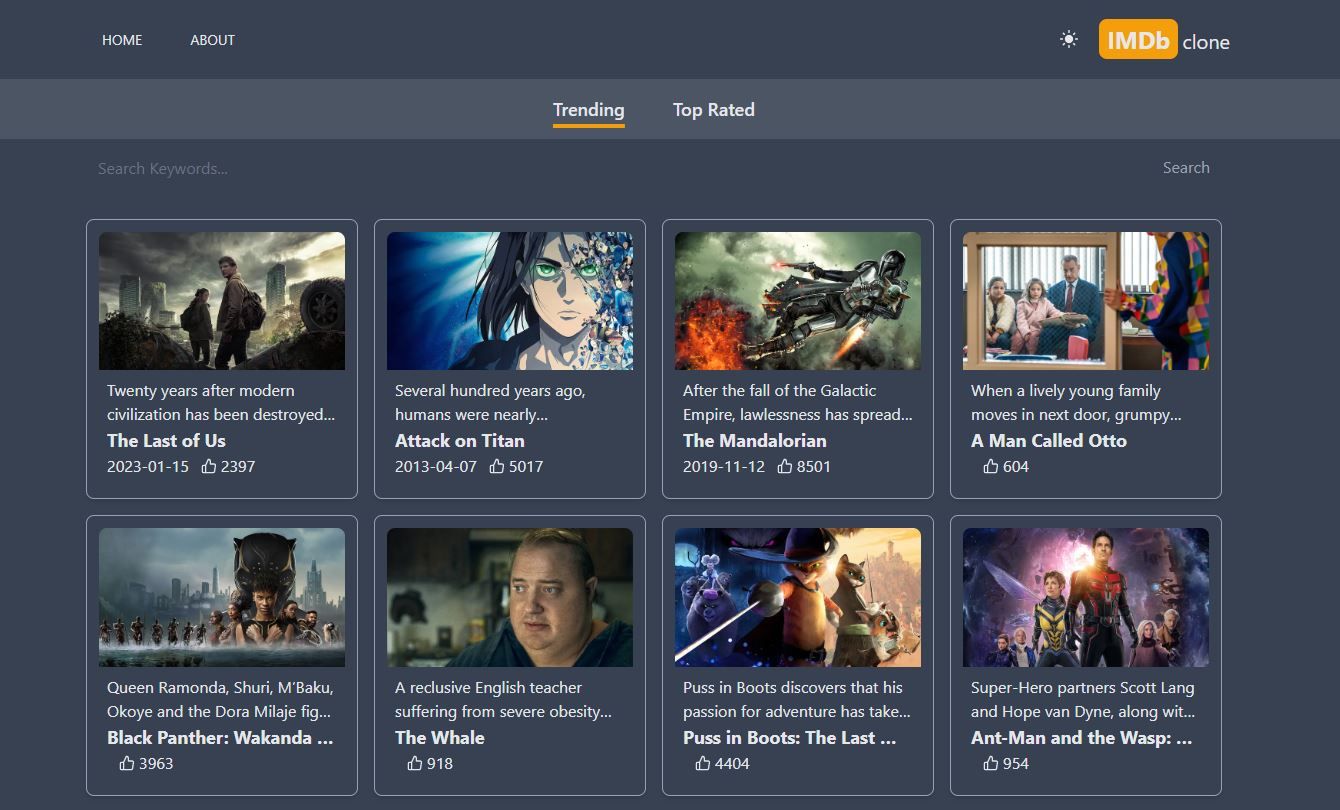Click the Search button
Screen dimensions: 1340x810
coord(1186,168)
